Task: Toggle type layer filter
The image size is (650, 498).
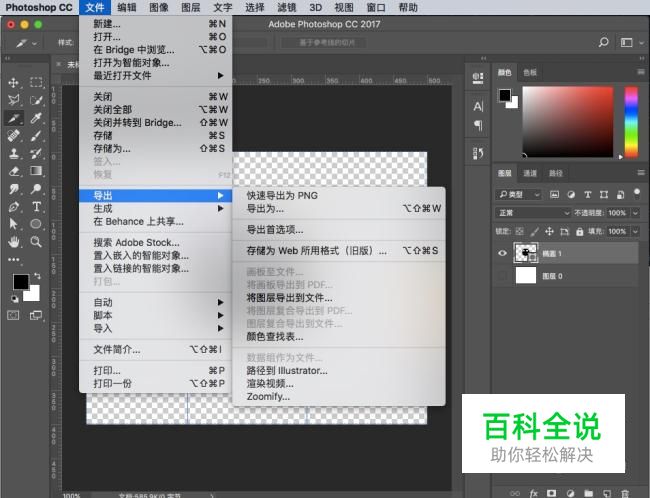Action: click(x=587, y=194)
